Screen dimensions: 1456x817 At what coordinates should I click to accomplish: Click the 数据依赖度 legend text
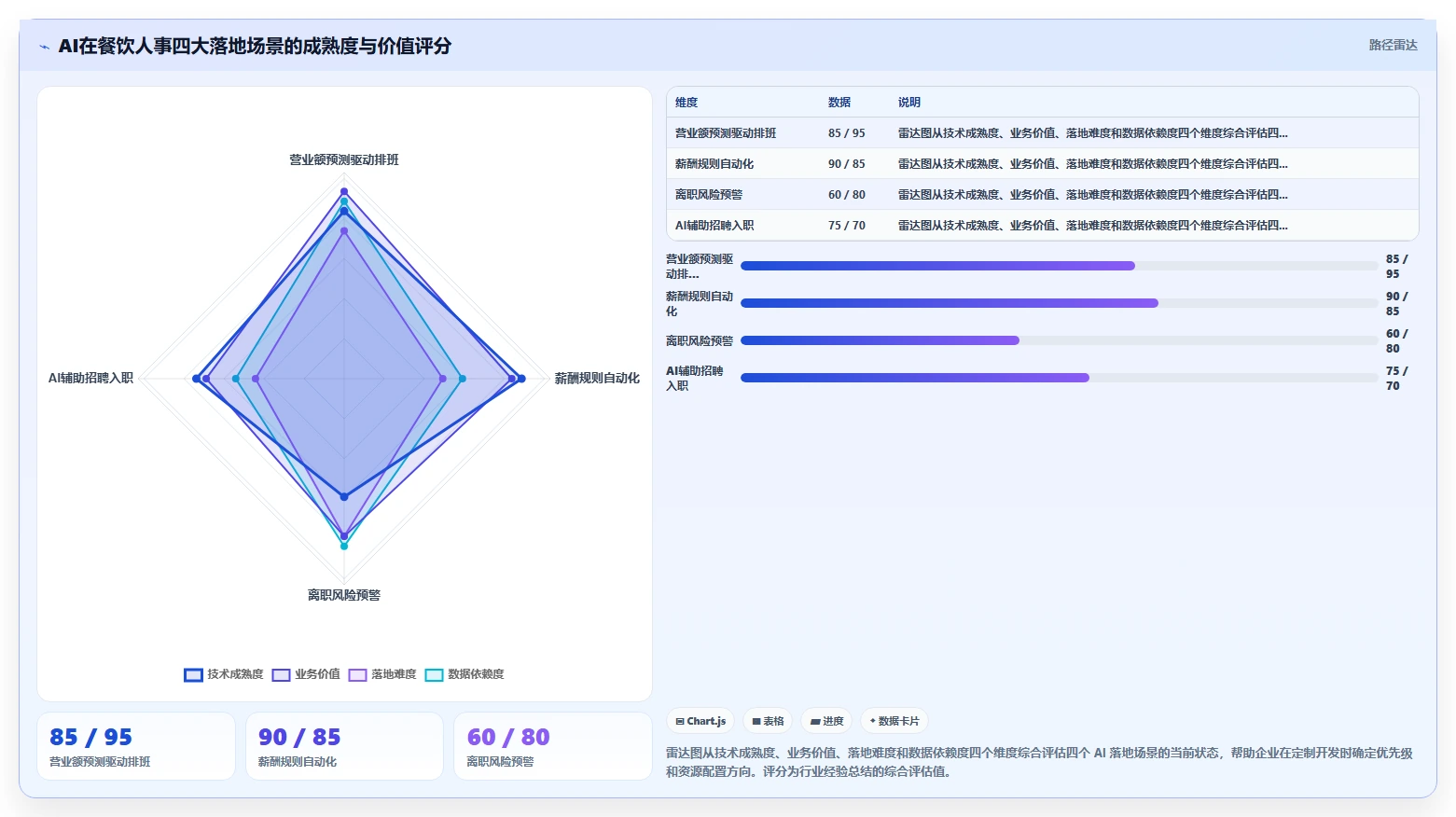click(x=476, y=674)
